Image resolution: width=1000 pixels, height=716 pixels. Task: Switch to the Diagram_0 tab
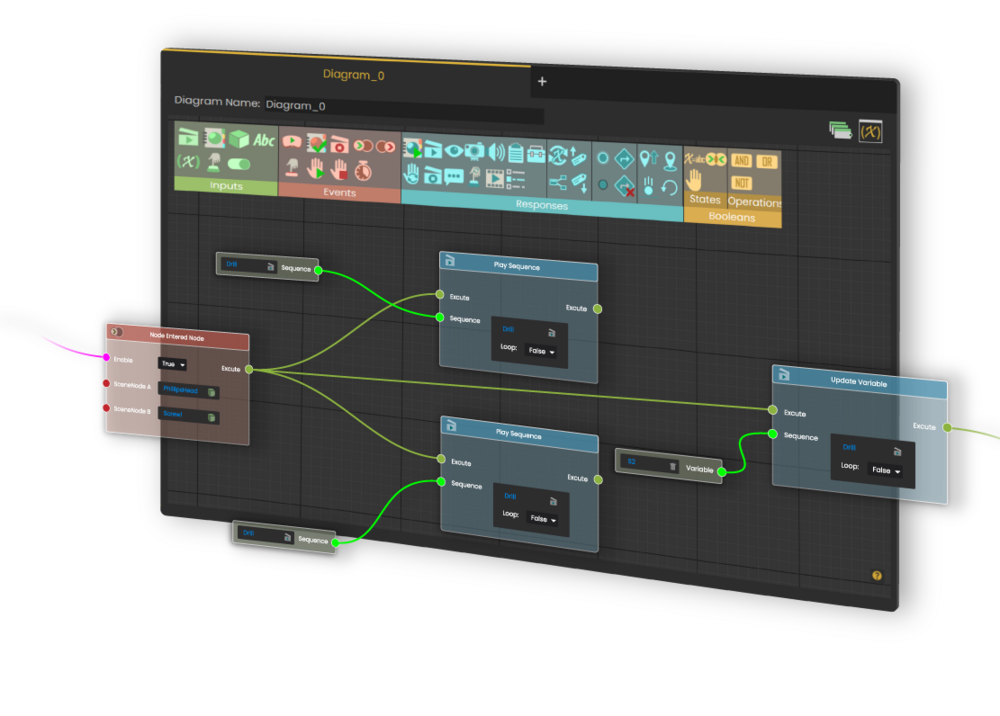click(x=352, y=74)
